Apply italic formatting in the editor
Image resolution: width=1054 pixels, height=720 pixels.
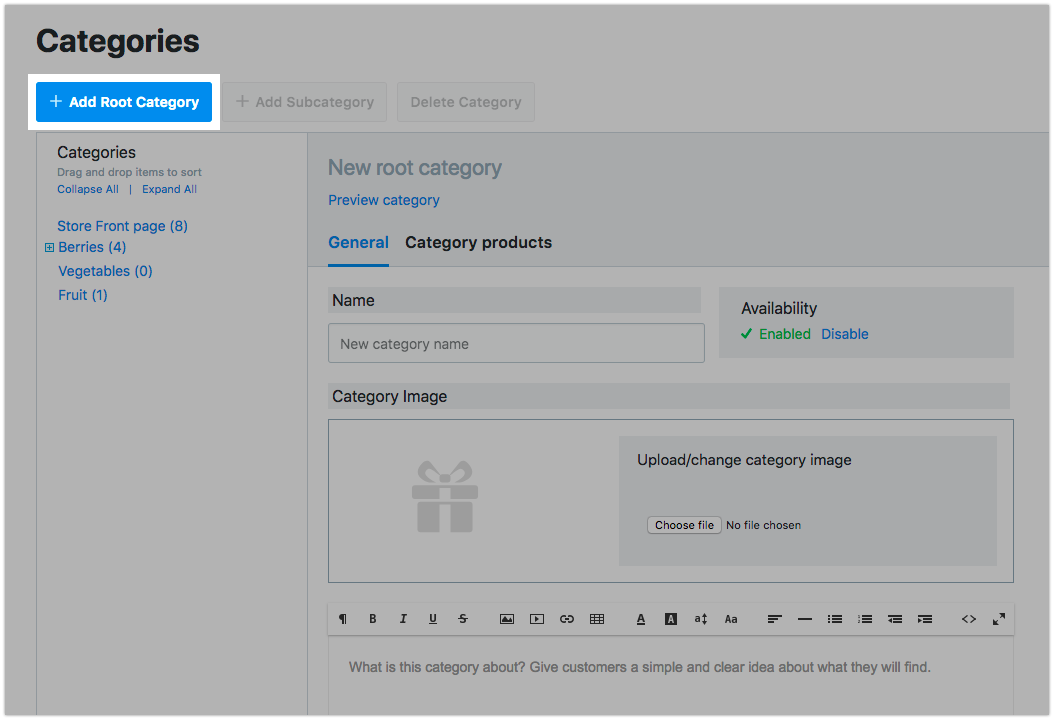tap(403, 619)
